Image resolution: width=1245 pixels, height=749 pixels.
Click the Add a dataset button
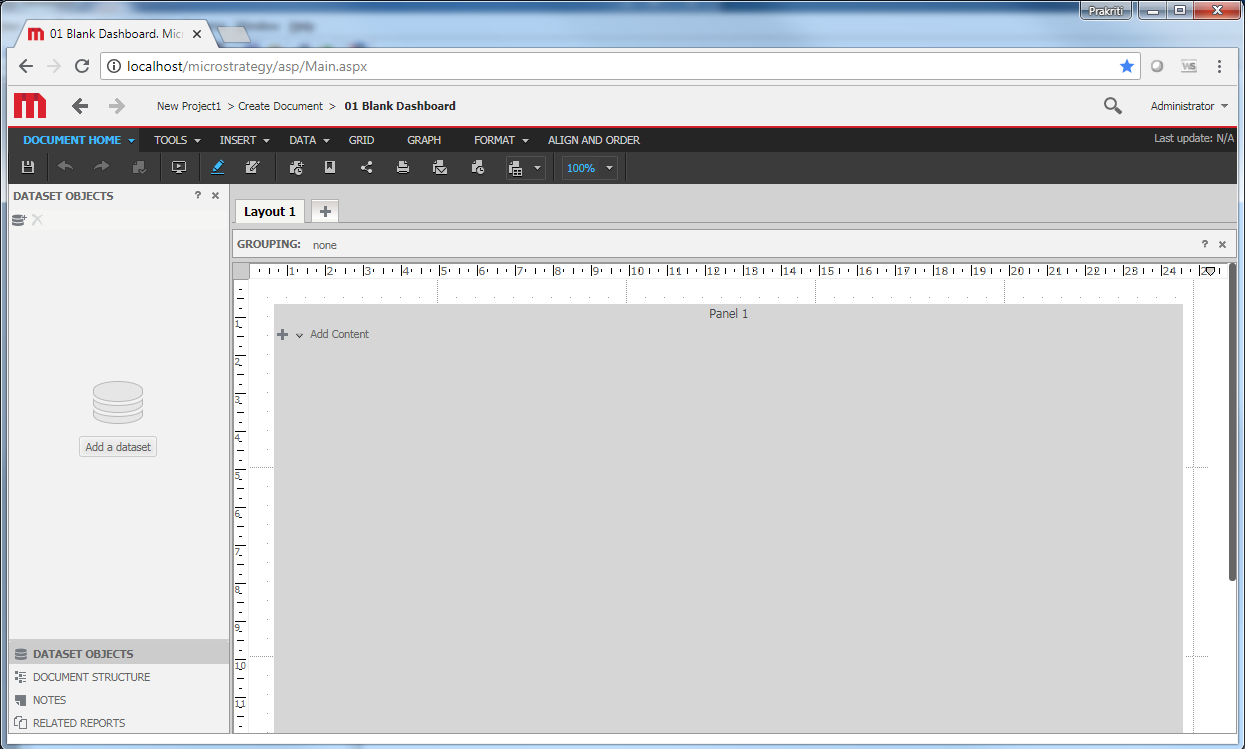click(x=117, y=446)
